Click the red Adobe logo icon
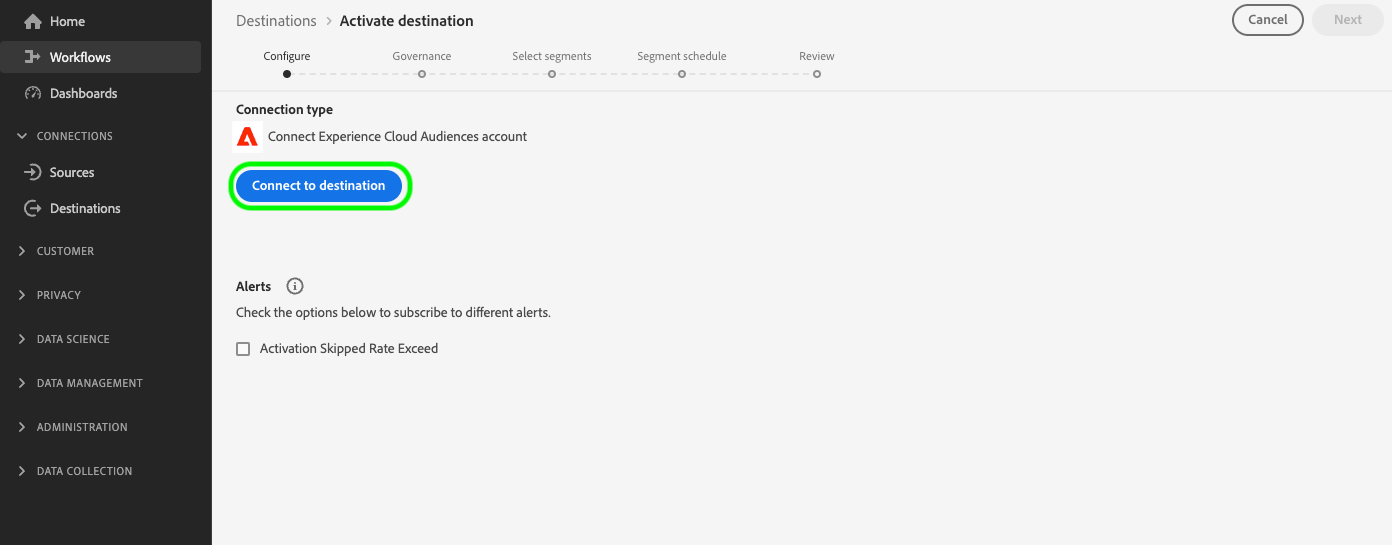The image size is (1392, 545). [x=247, y=136]
